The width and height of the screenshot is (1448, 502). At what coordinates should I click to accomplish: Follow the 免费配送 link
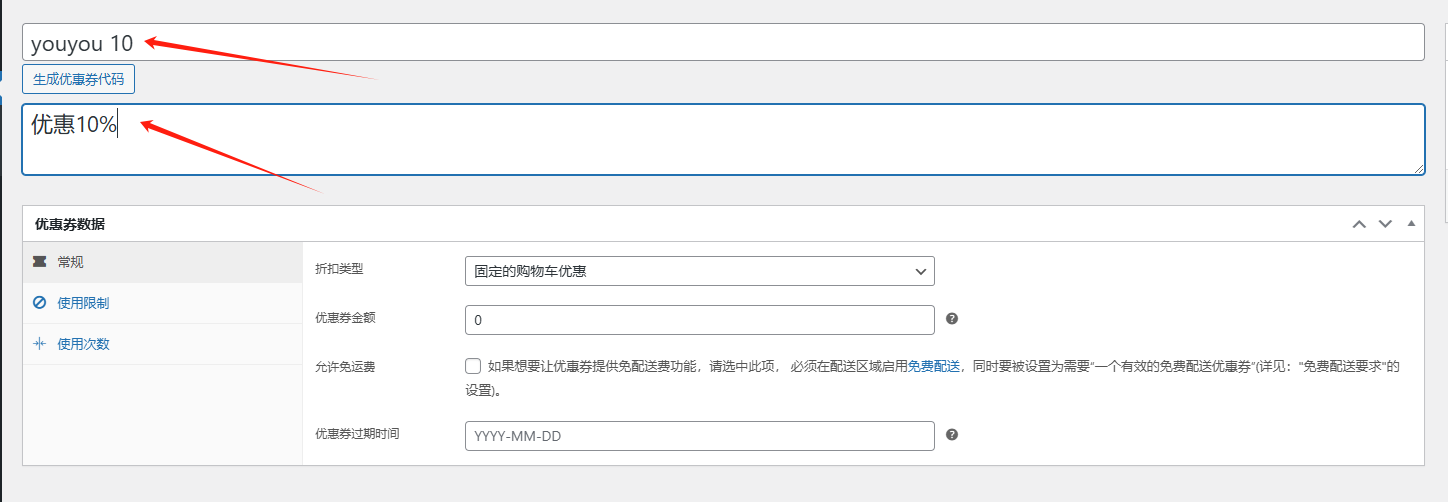933,366
